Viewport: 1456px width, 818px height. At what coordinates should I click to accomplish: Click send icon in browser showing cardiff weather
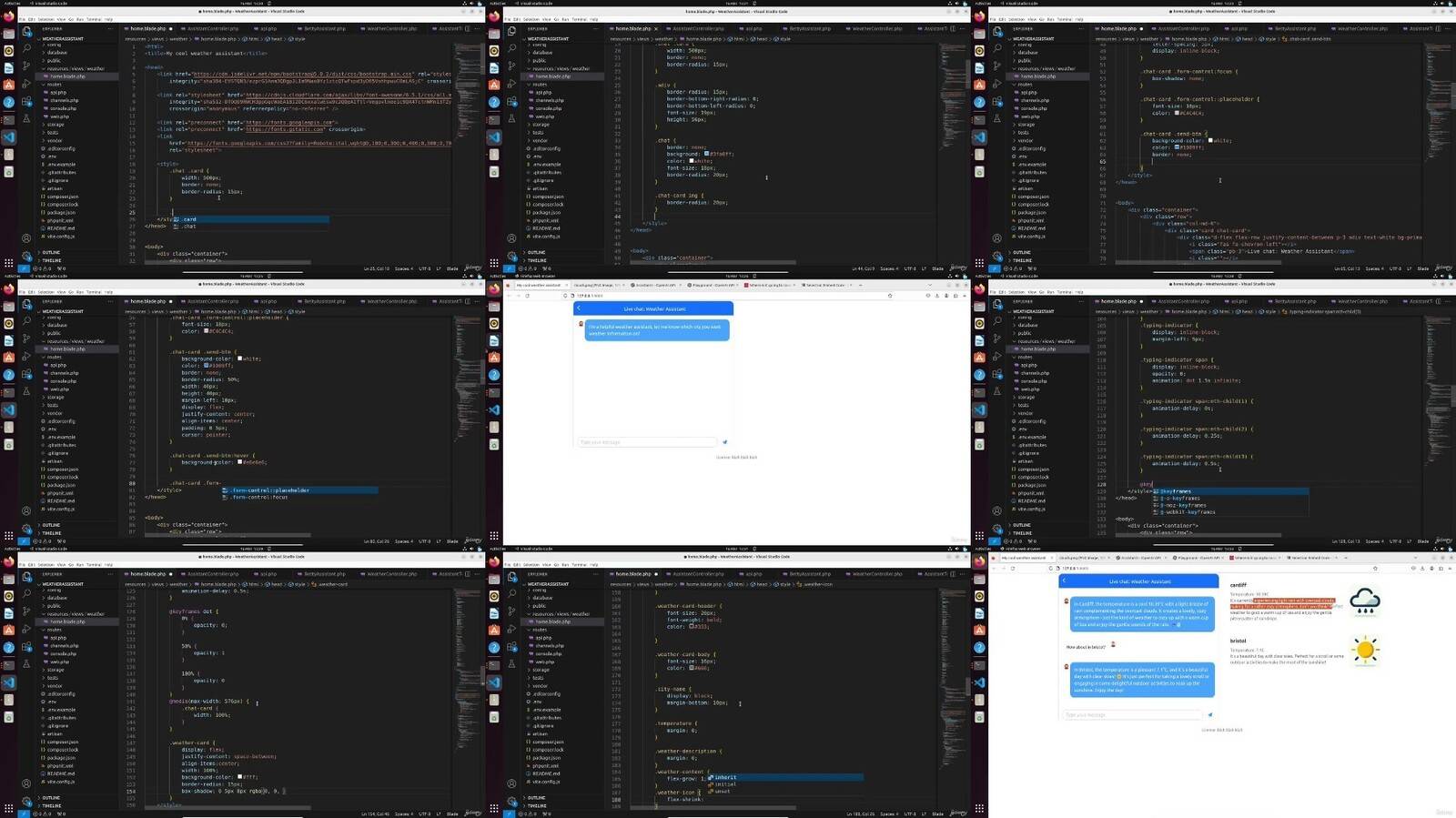click(x=1210, y=715)
